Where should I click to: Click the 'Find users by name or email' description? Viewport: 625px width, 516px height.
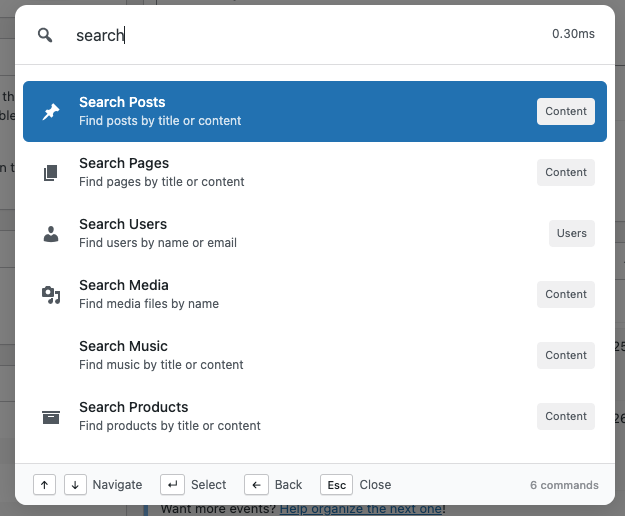[158, 243]
